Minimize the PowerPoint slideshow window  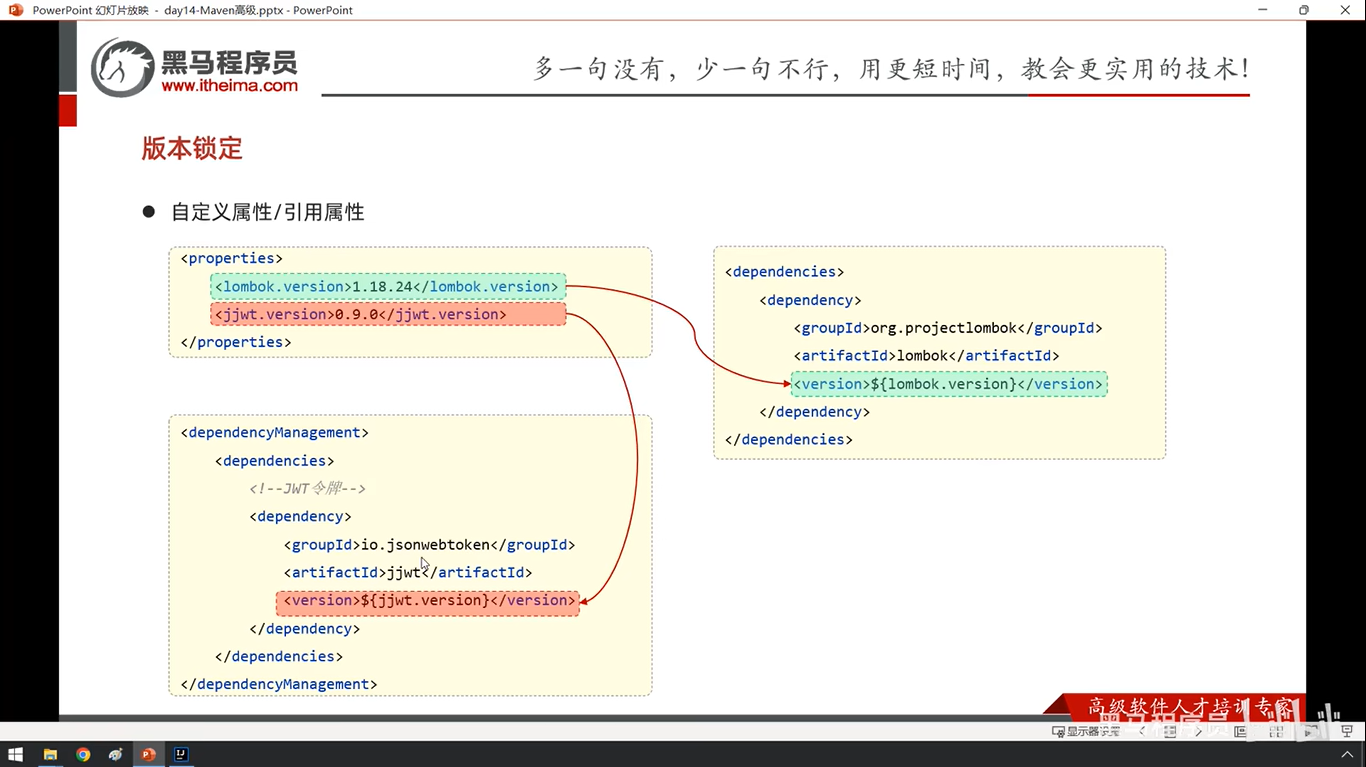pyautogui.click(x=1263, y=10)
